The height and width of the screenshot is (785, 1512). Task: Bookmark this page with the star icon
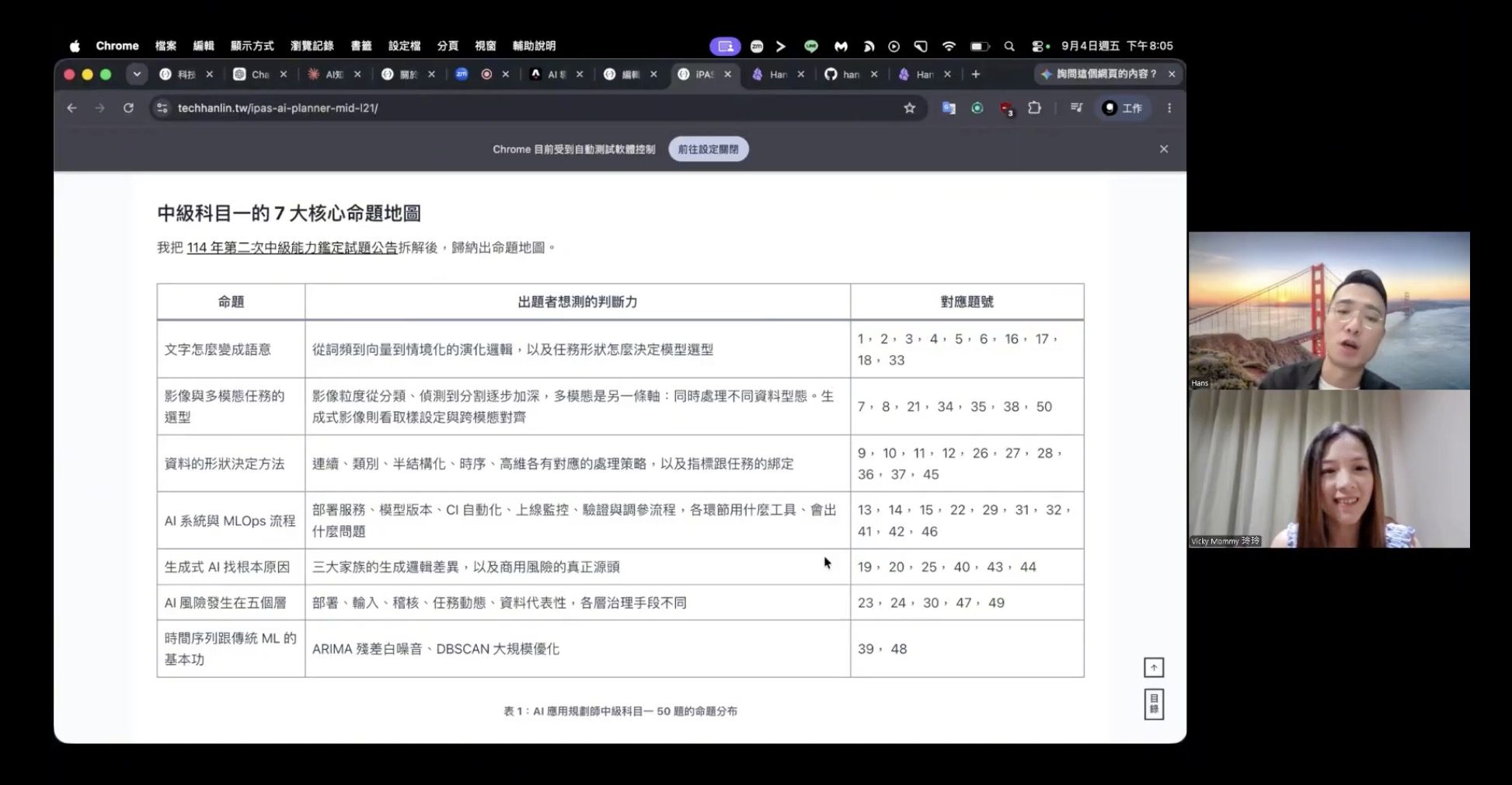909,108
